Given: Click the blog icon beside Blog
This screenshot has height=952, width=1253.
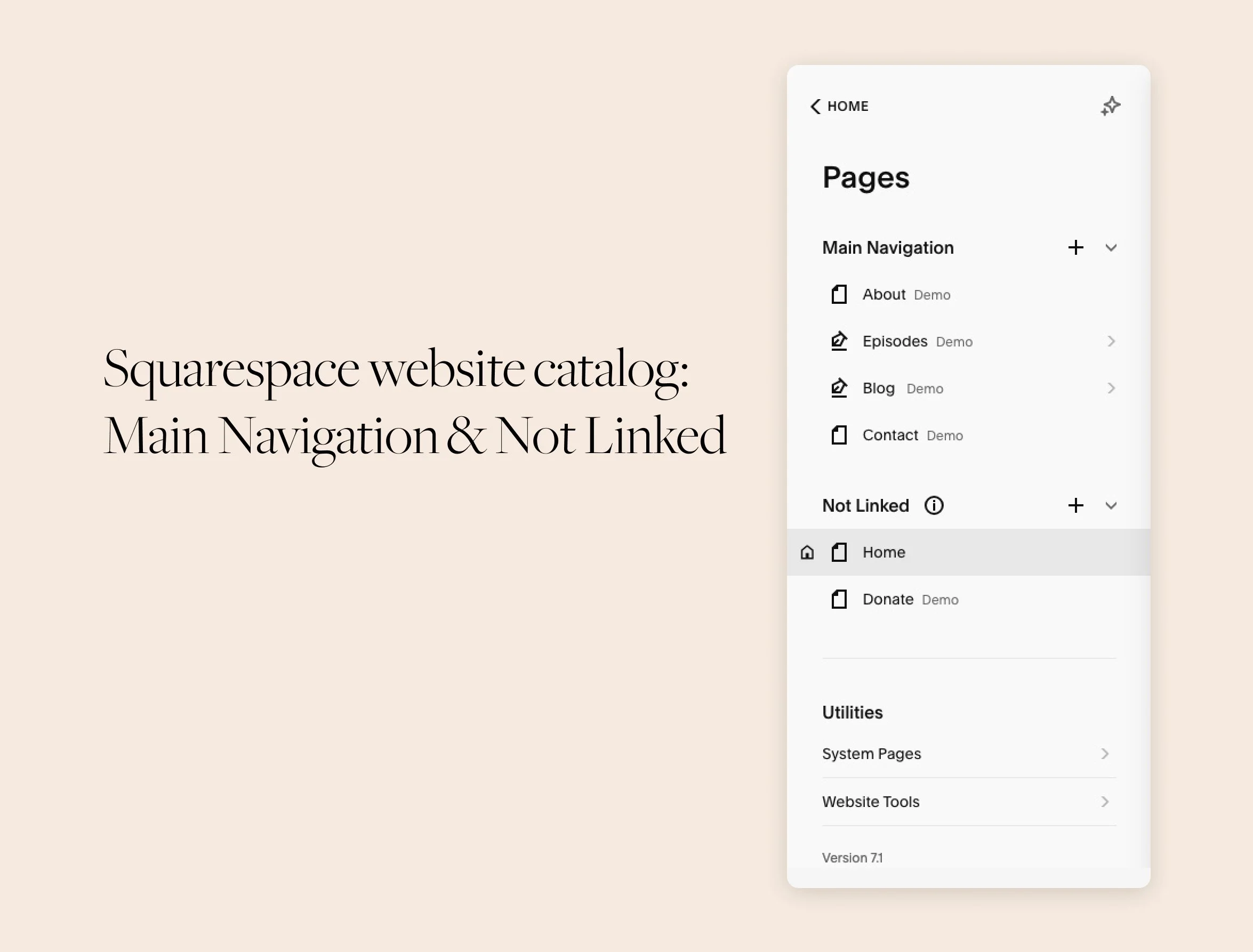Looking at the screenshot, I should click(x=839, y=388).
